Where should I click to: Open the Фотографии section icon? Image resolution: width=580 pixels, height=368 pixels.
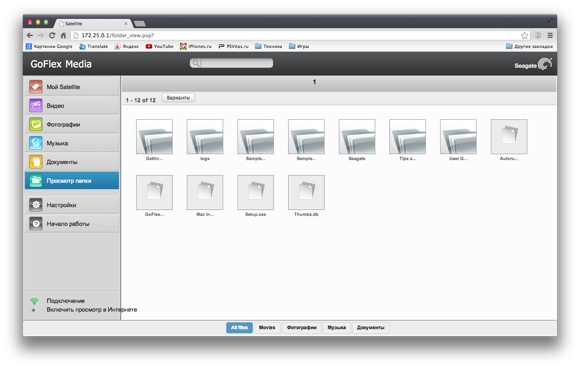pos(36,125)
